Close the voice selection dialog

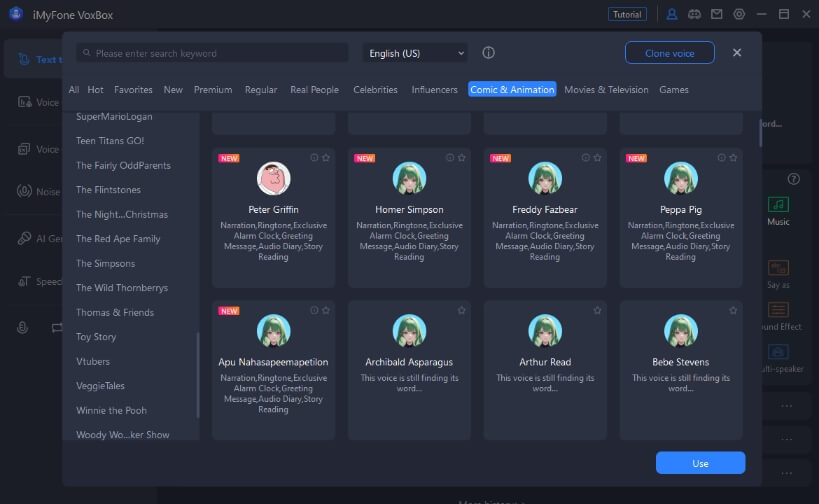click(736, 53)
